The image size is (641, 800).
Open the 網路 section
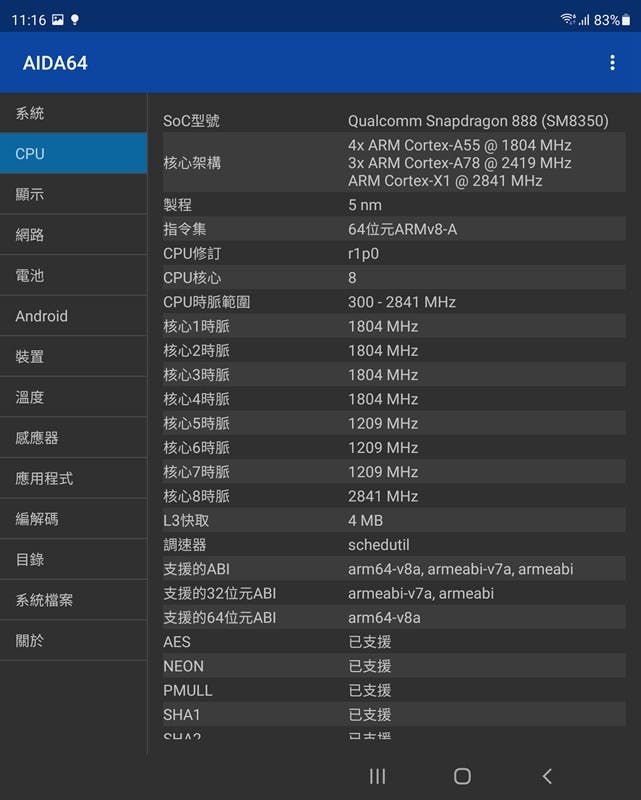coord(73,235)
